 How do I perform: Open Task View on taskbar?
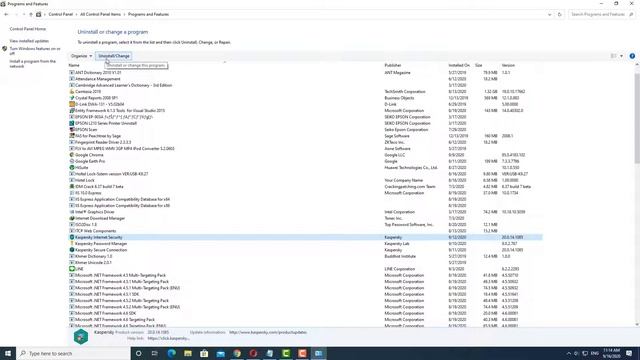[155, 353]
